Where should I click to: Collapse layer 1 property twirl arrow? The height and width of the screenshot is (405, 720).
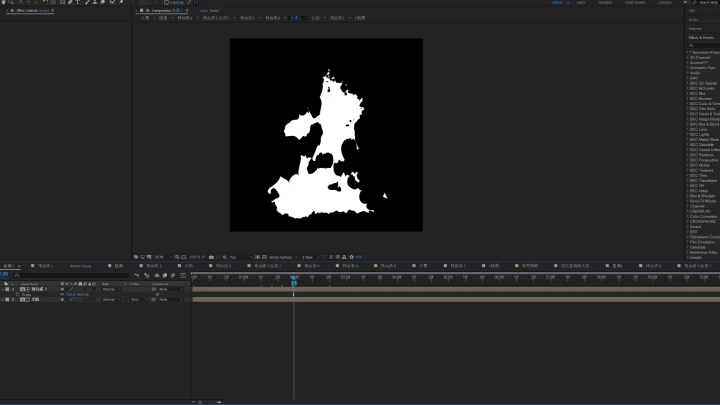[2, 289]
